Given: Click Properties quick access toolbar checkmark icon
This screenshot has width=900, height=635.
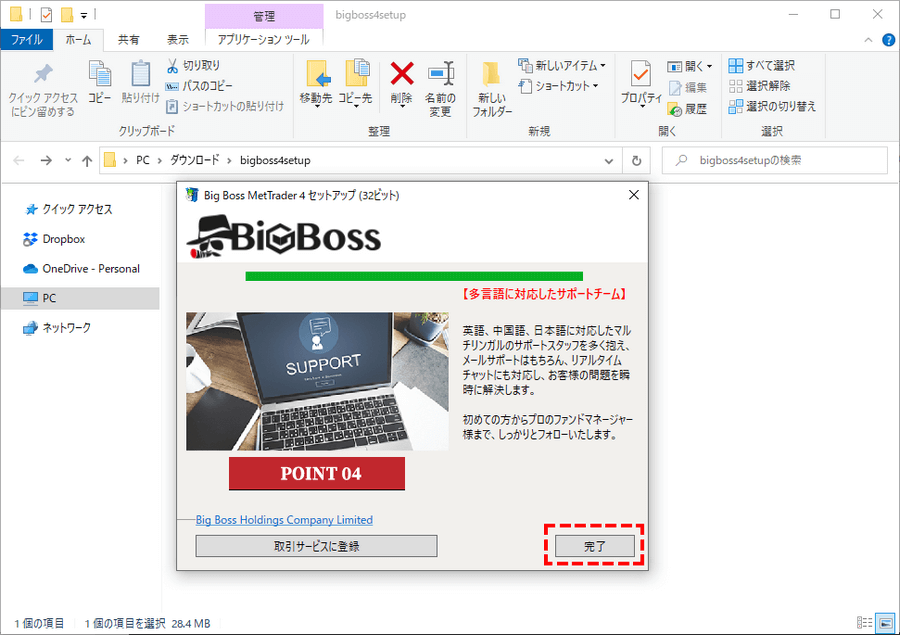Looking at the screenshot, I should pyautogui.click(x=46, y=15).
